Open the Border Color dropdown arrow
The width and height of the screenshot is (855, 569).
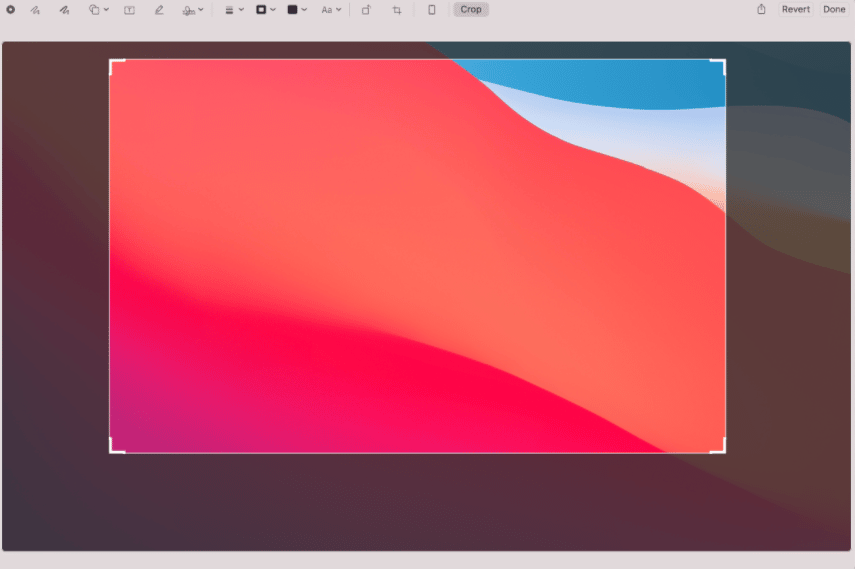tap(273, 10)
